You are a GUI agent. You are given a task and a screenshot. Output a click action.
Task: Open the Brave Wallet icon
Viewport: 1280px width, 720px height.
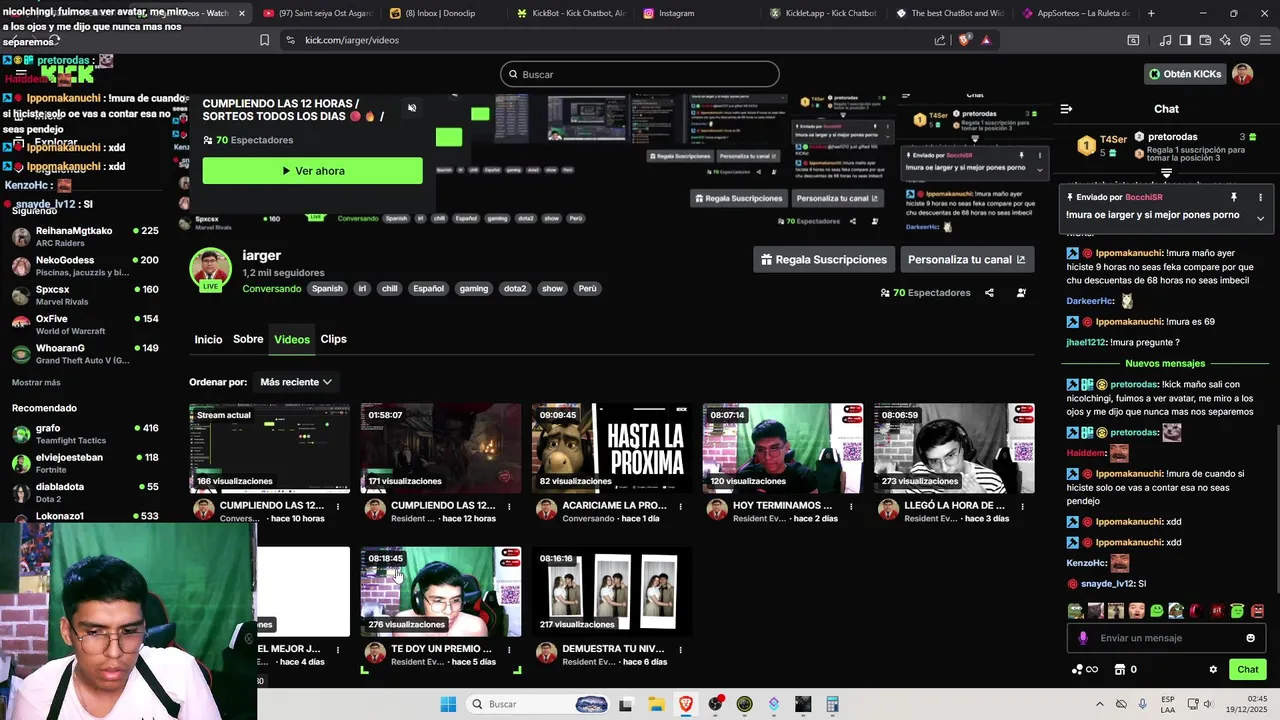tap(1205, 40)
